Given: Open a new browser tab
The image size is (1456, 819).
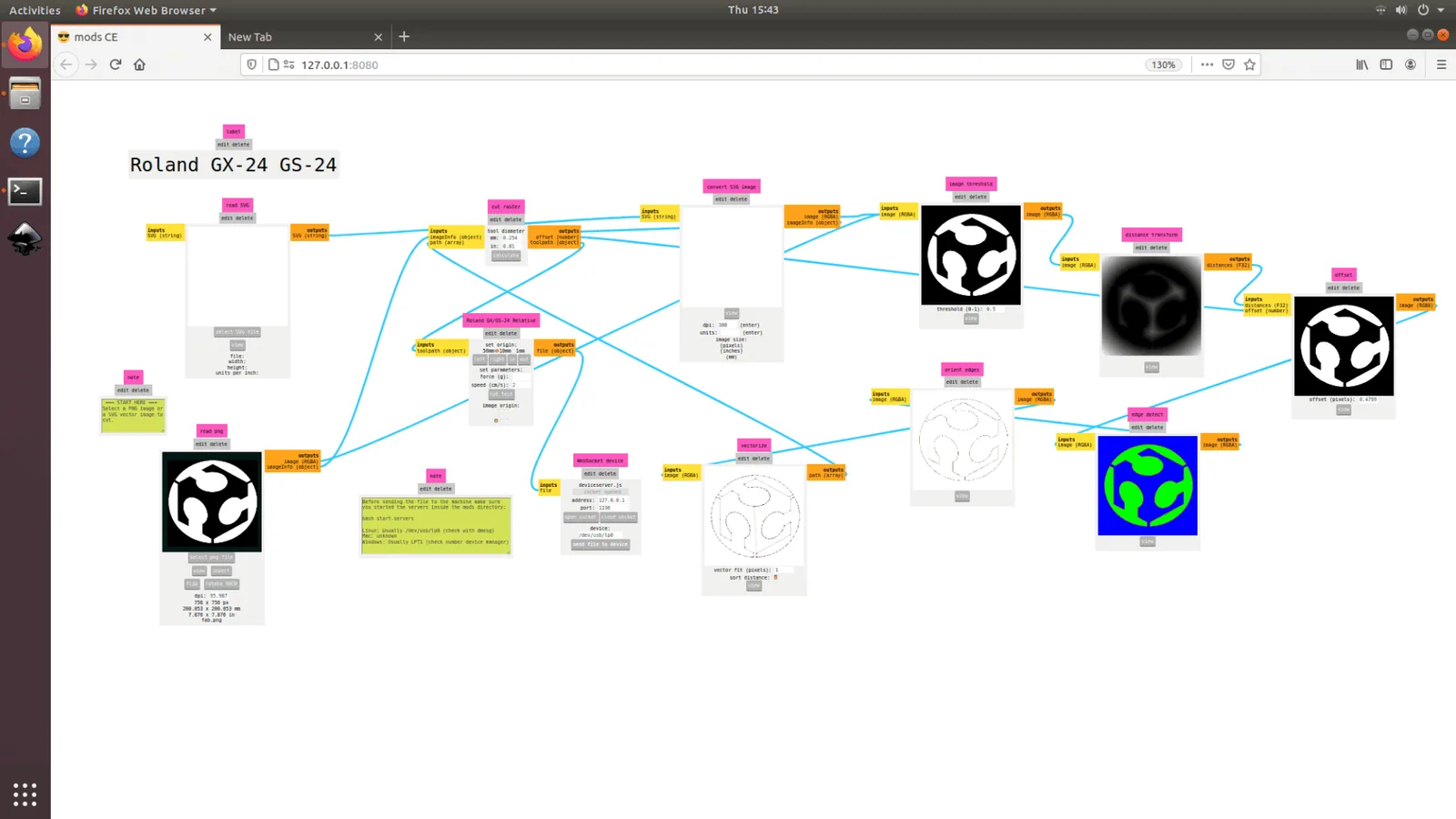Looking at the screenshot, I should (x=404, y=36).
